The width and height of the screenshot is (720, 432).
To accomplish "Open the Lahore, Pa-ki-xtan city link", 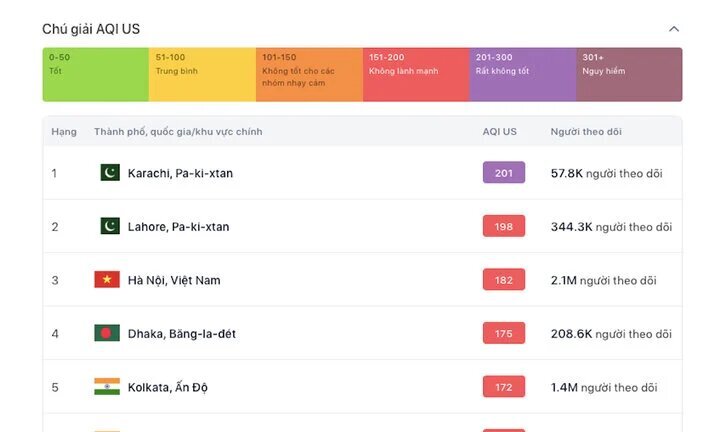I will (178, 227).
